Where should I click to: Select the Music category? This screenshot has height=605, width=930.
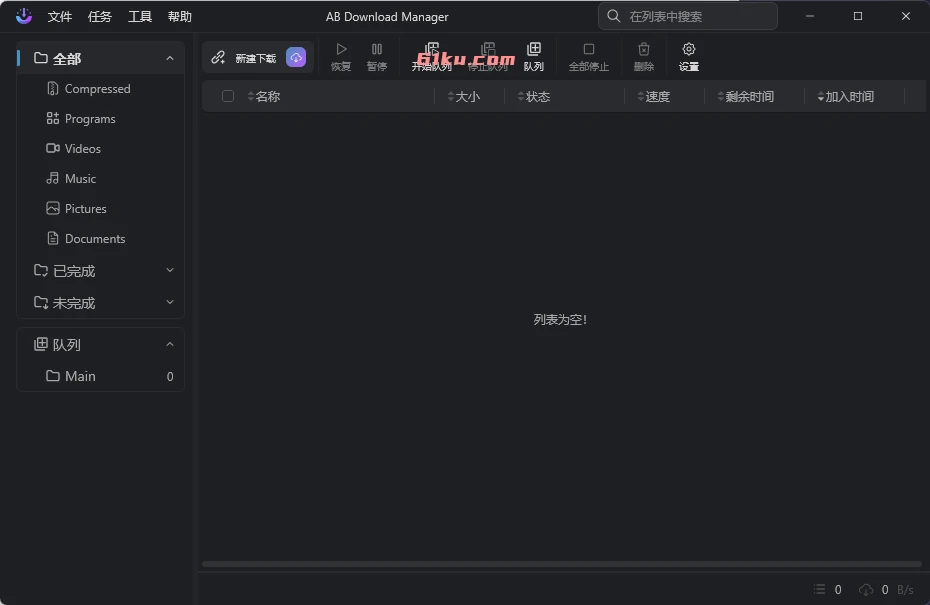100,179
